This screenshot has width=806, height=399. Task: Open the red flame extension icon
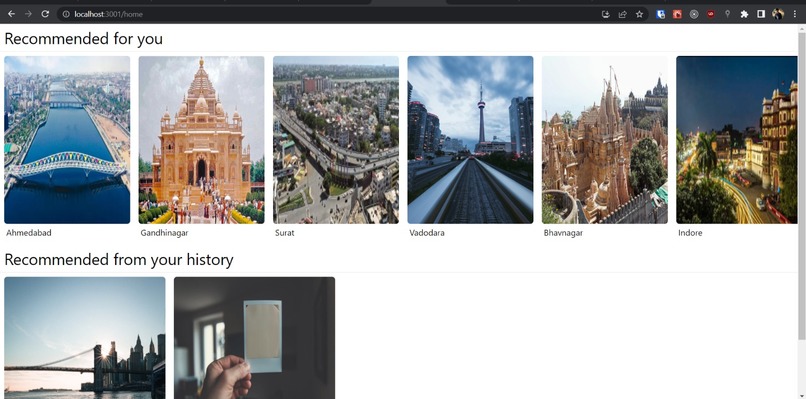tap(677, 14)
